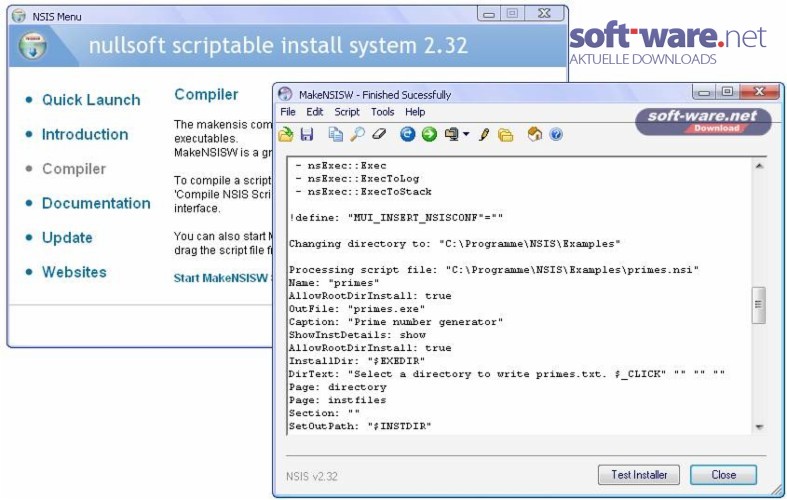Select Compiler in NSIS Menu sidebar
The image size is (787, 500).
74,169
